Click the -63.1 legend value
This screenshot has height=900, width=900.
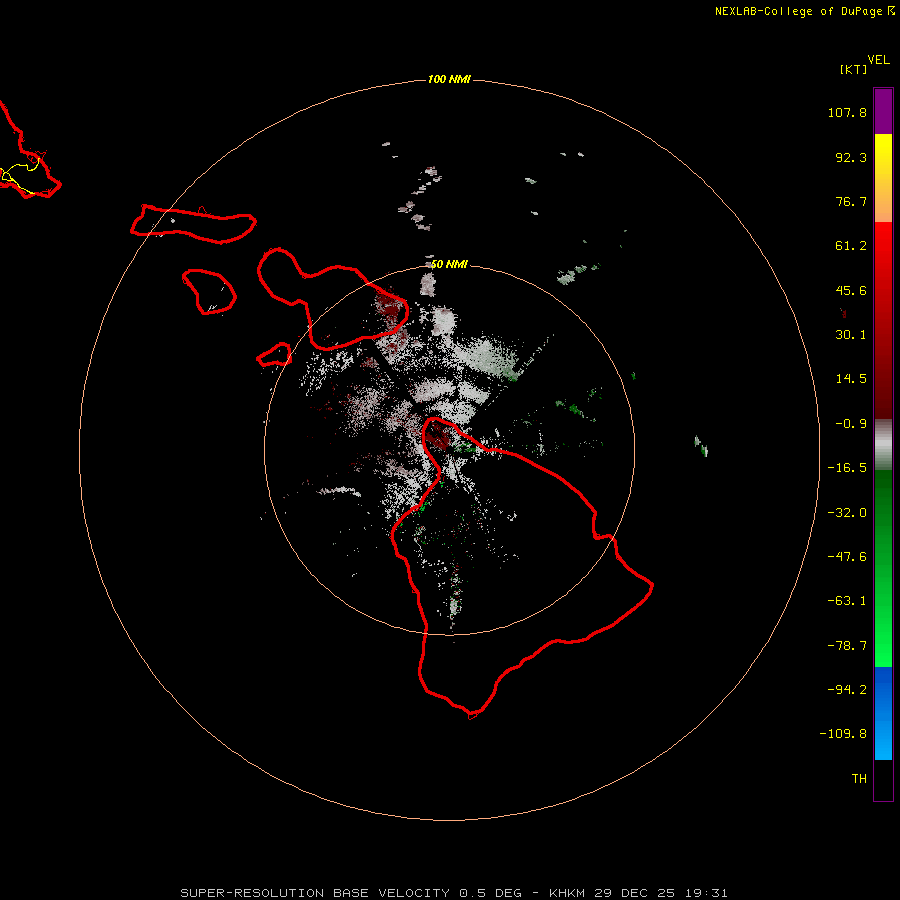tap(847, 601)
